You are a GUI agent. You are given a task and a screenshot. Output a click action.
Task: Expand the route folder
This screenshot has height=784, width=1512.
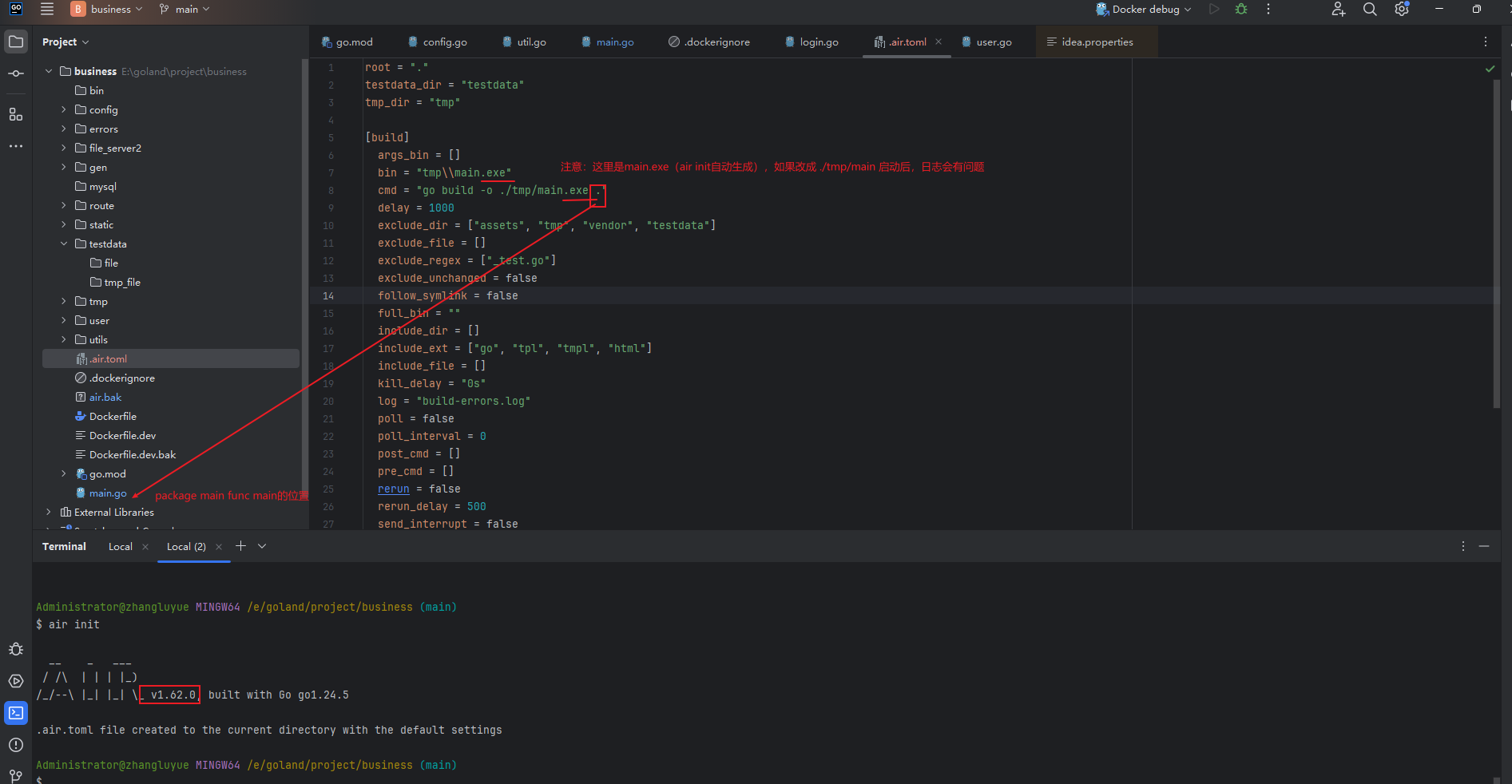[x=64, y=205]
